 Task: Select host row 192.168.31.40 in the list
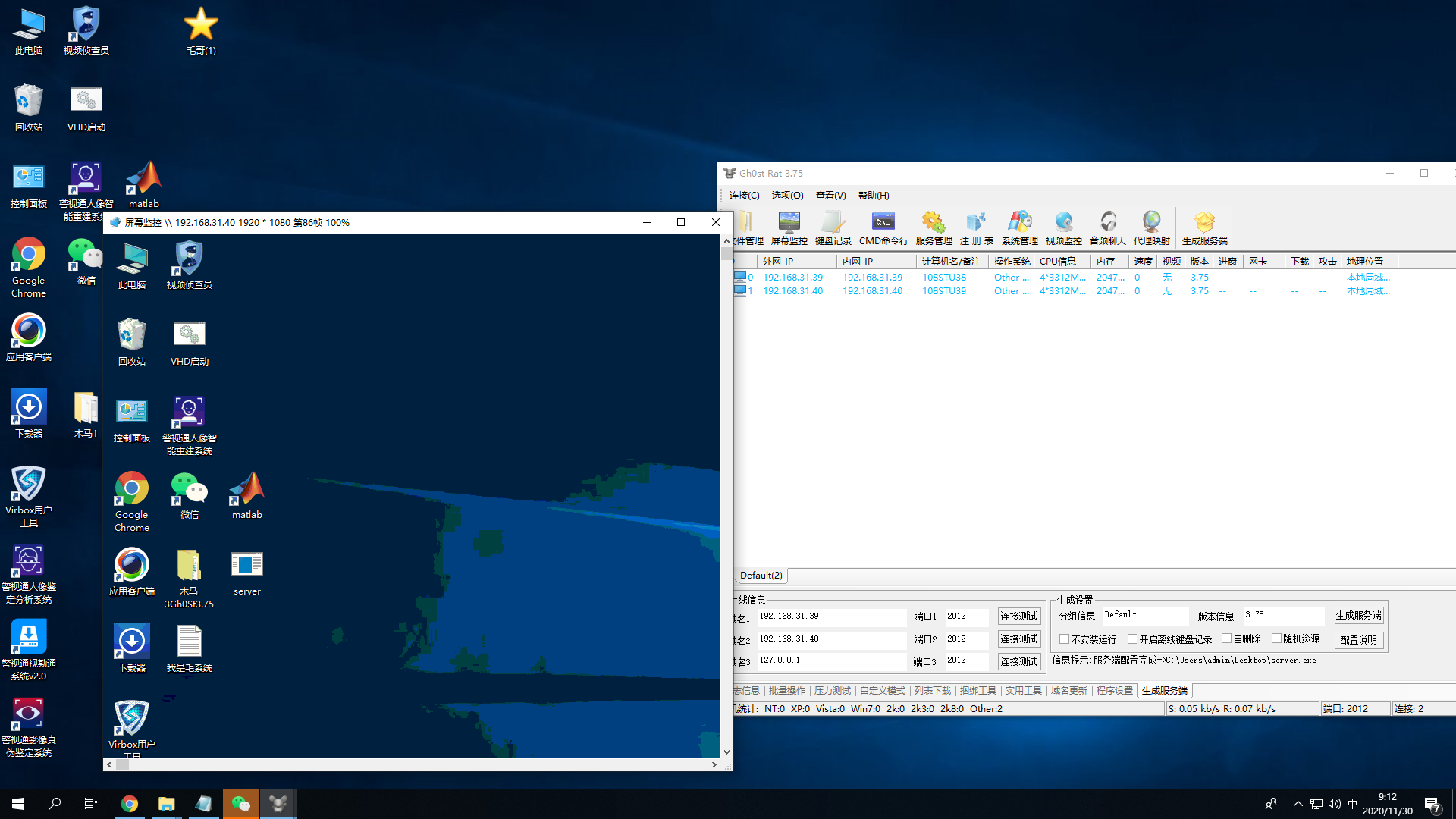coord(792,291)
